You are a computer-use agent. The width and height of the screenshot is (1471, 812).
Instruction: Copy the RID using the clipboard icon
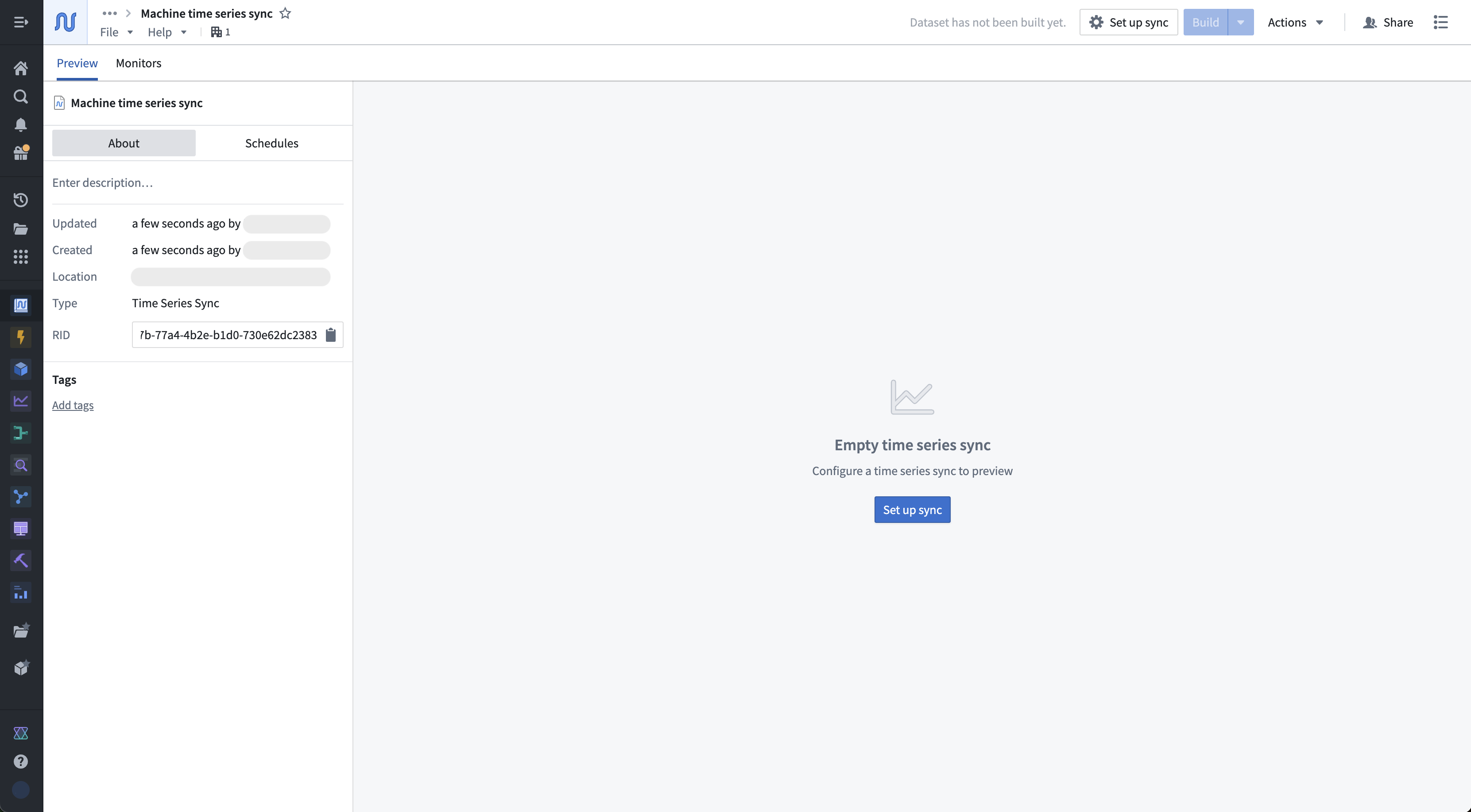(331, 335)
